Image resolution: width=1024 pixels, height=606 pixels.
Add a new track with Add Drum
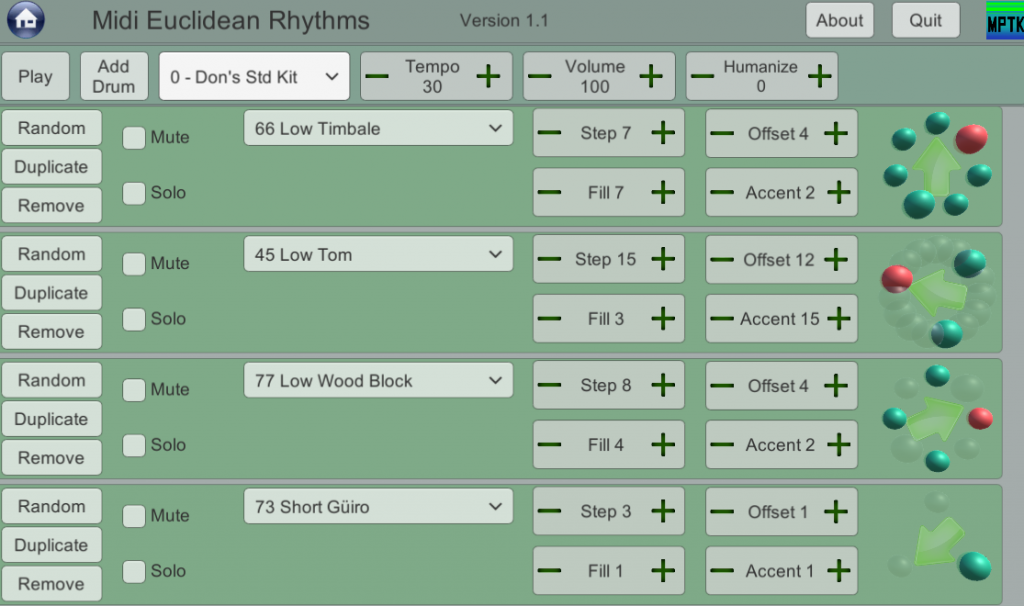[x=114, y=76]
